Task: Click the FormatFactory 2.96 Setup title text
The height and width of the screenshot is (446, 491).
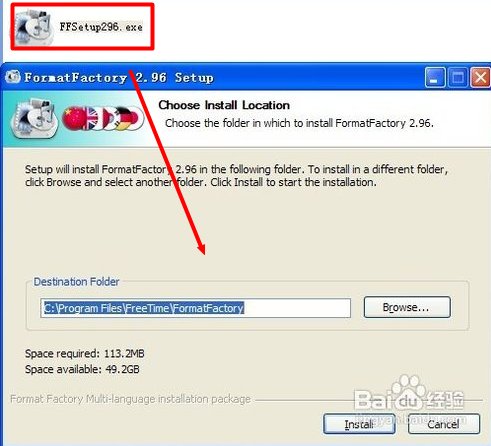Action: 119,78
